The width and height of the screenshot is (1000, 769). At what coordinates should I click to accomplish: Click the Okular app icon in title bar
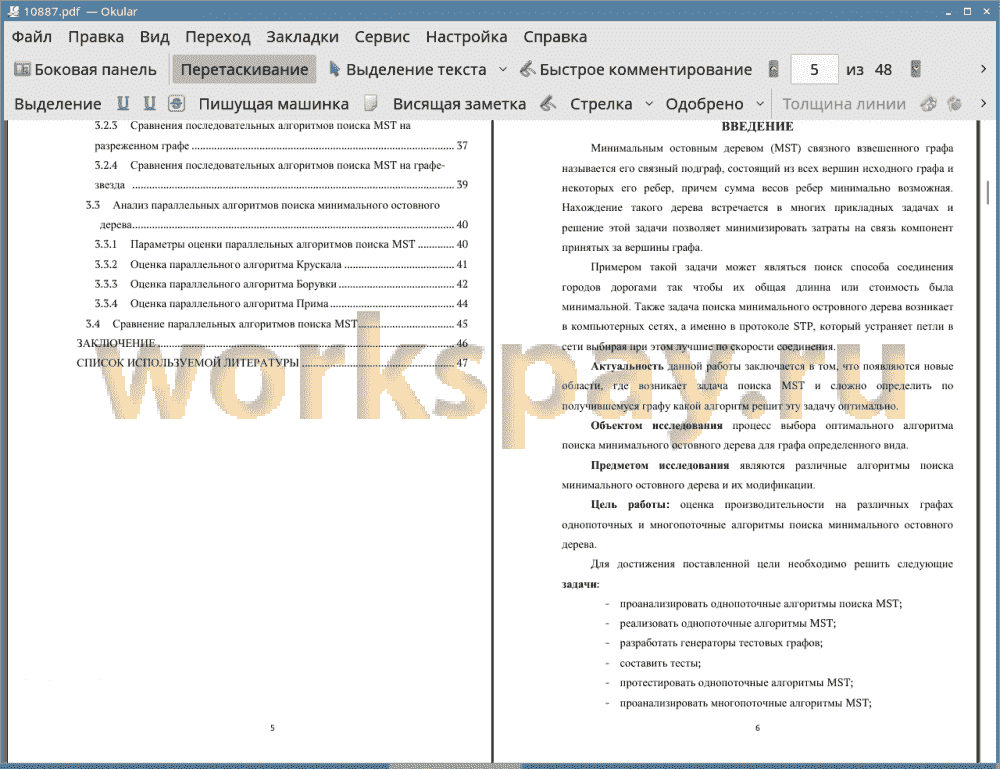13,11
